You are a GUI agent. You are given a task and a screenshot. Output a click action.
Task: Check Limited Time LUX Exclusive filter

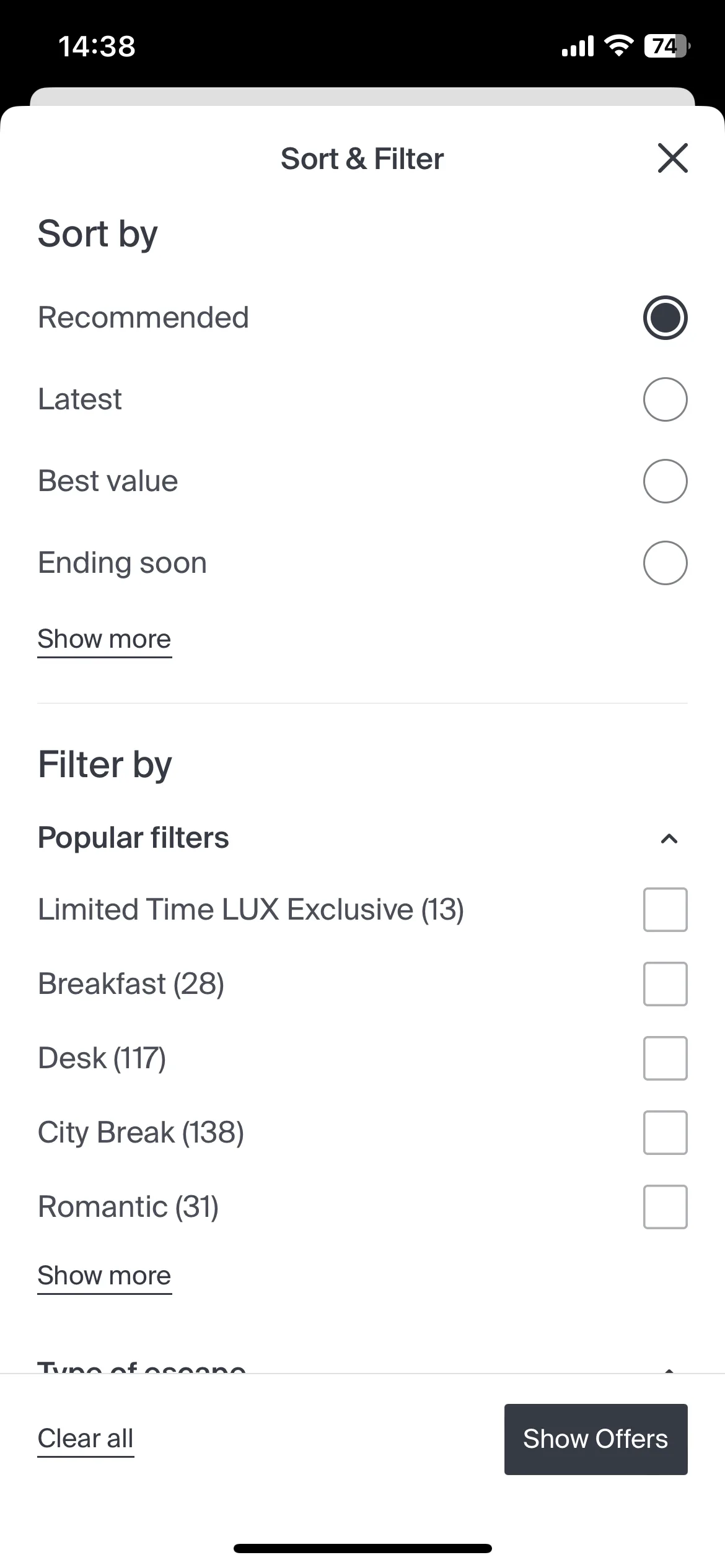click(x=665, y=910)
